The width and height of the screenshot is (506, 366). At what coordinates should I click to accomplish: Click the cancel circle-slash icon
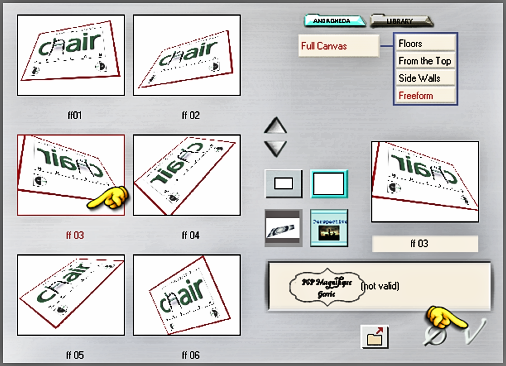(436, 335)
